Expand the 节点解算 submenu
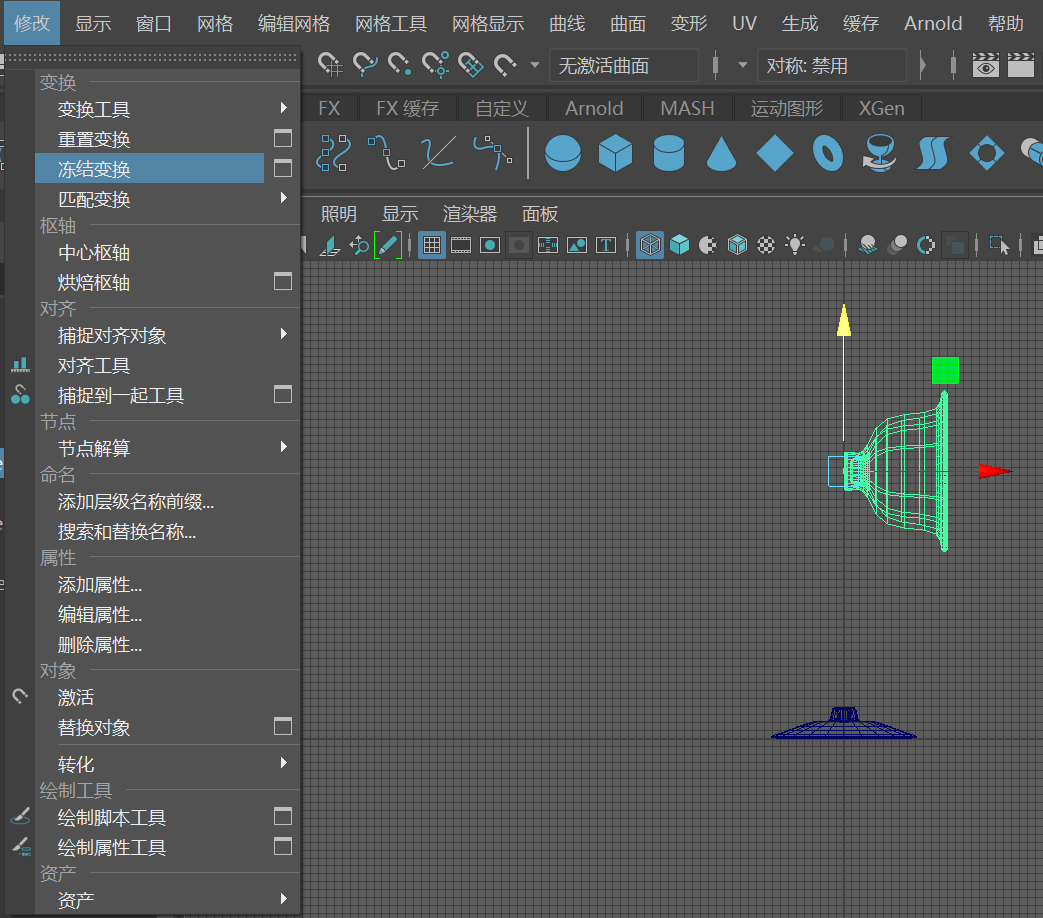 284,447
